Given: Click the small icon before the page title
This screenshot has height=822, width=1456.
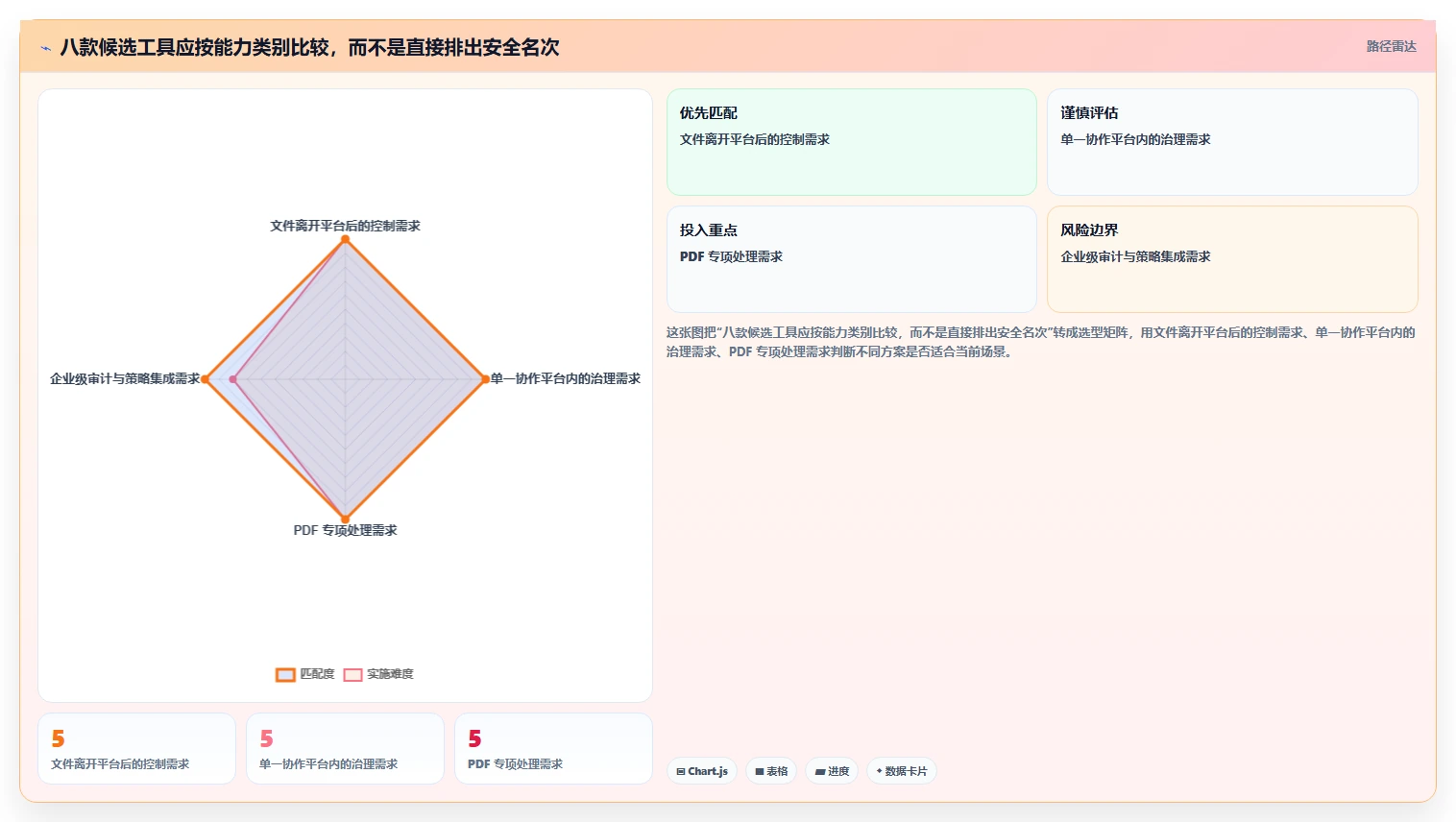Looking at the screenshot, I should 45,48.
